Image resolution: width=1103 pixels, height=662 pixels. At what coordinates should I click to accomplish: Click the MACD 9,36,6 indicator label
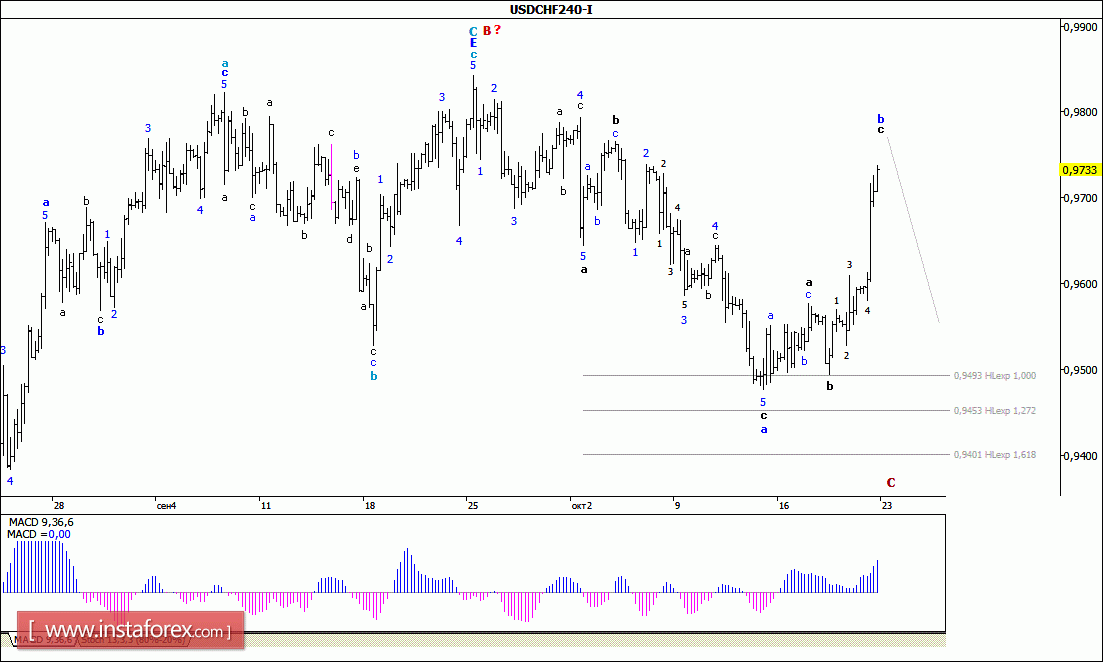click(41, 523)
